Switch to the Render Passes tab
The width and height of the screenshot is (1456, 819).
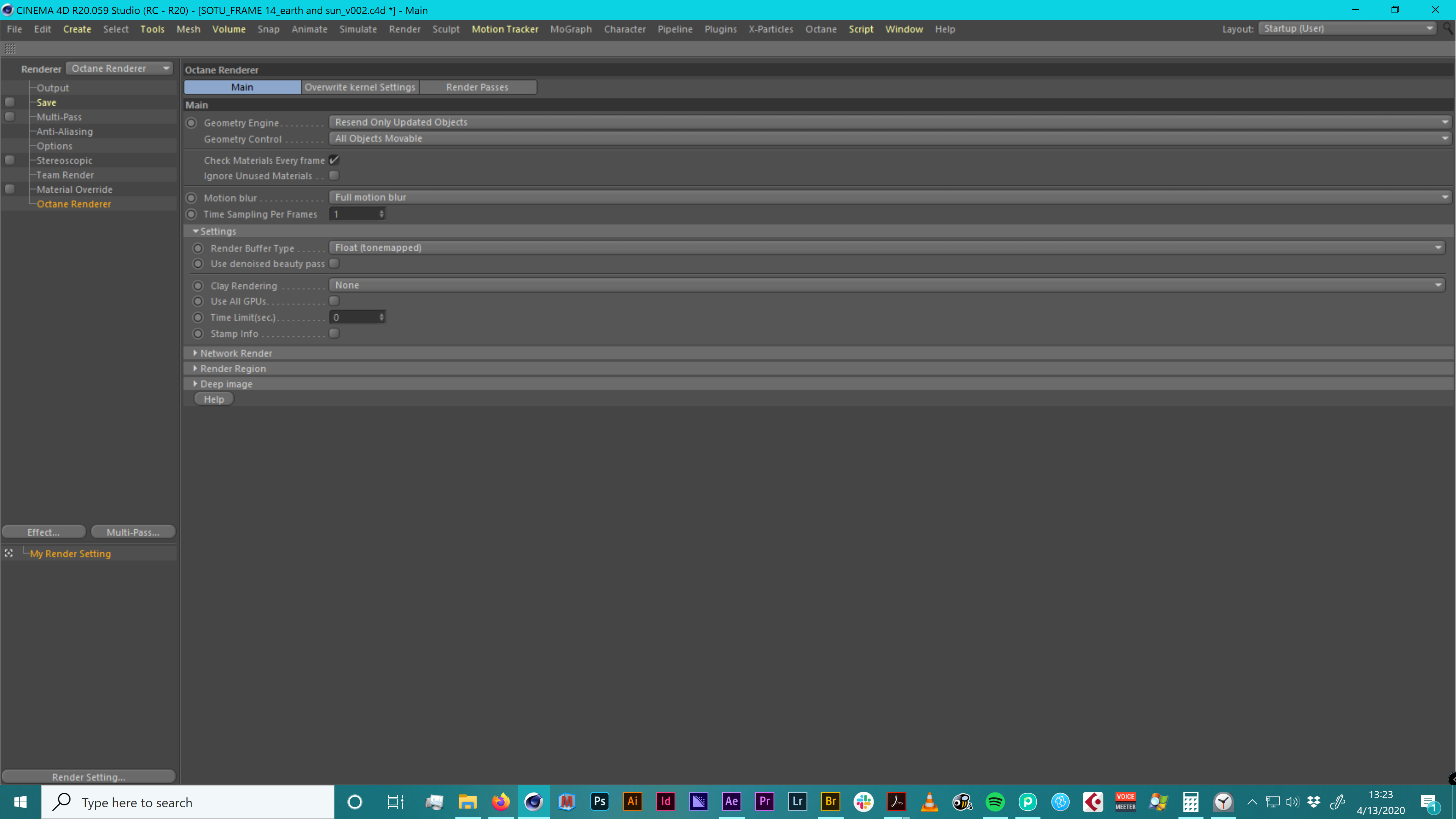click(477, 87)
